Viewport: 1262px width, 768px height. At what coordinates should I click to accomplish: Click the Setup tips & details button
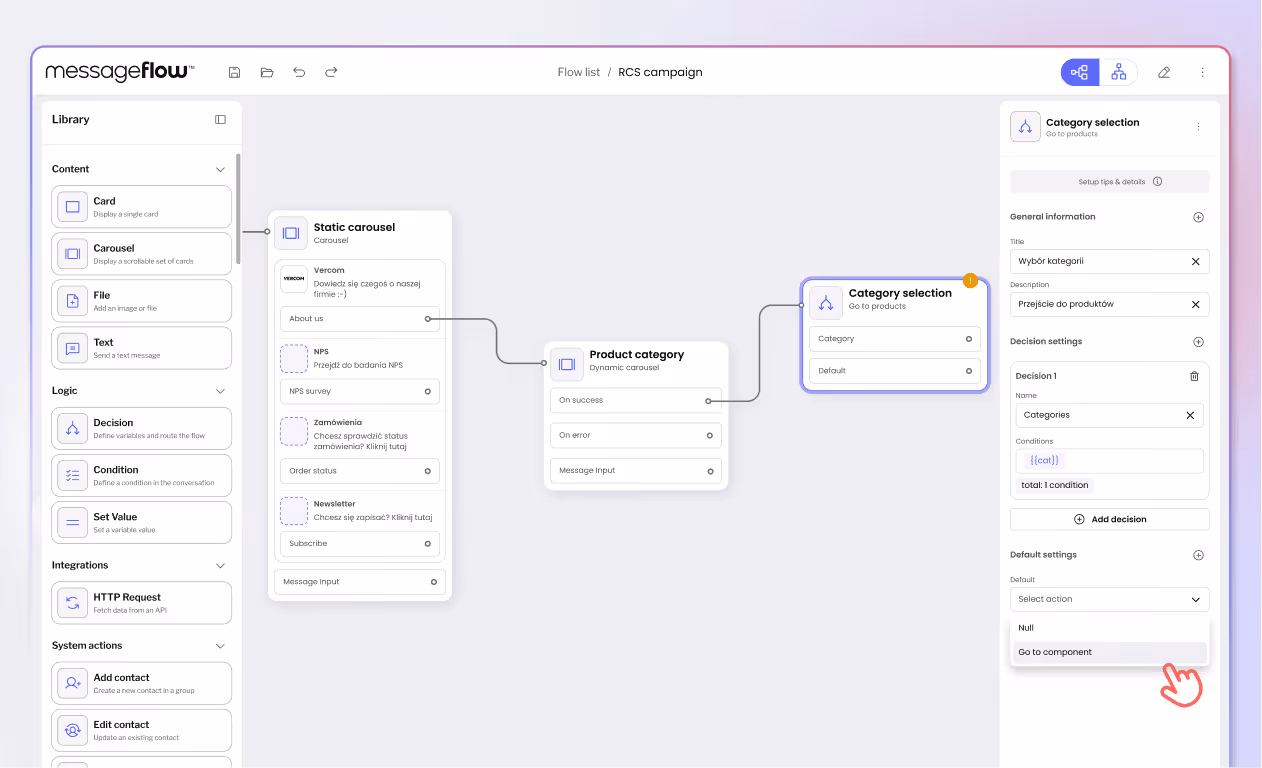[1109, 181]
